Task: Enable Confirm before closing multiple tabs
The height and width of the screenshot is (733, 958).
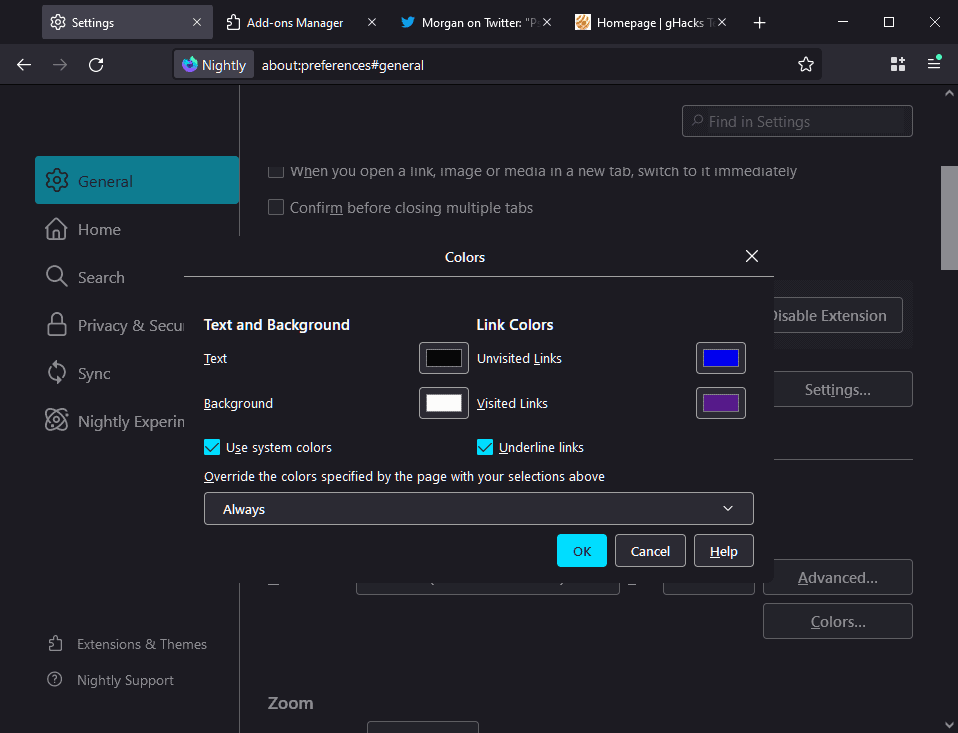Action: coord(276,207)
